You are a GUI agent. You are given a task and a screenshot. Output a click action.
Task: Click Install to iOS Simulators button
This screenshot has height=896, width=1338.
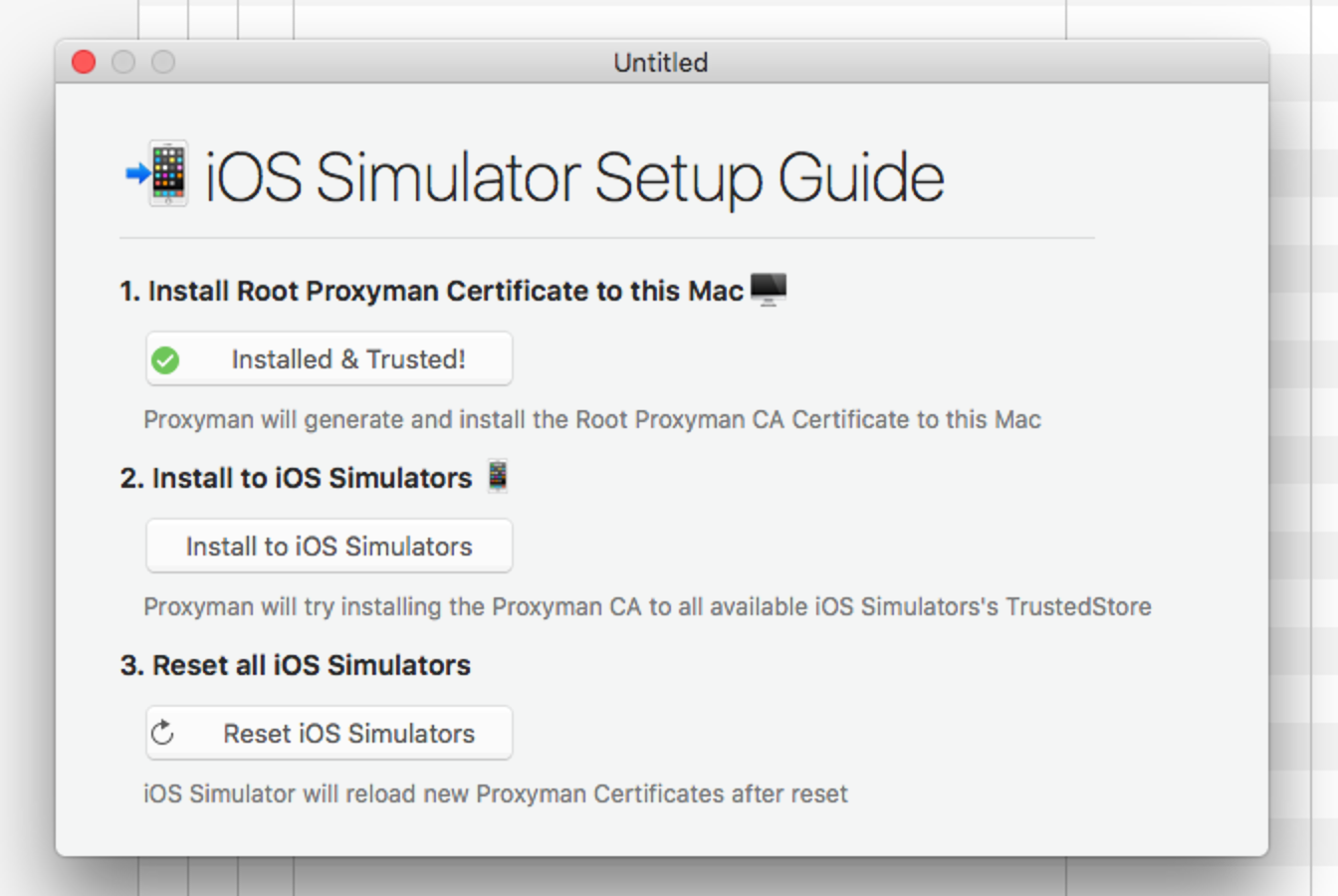tap(329, 546)
